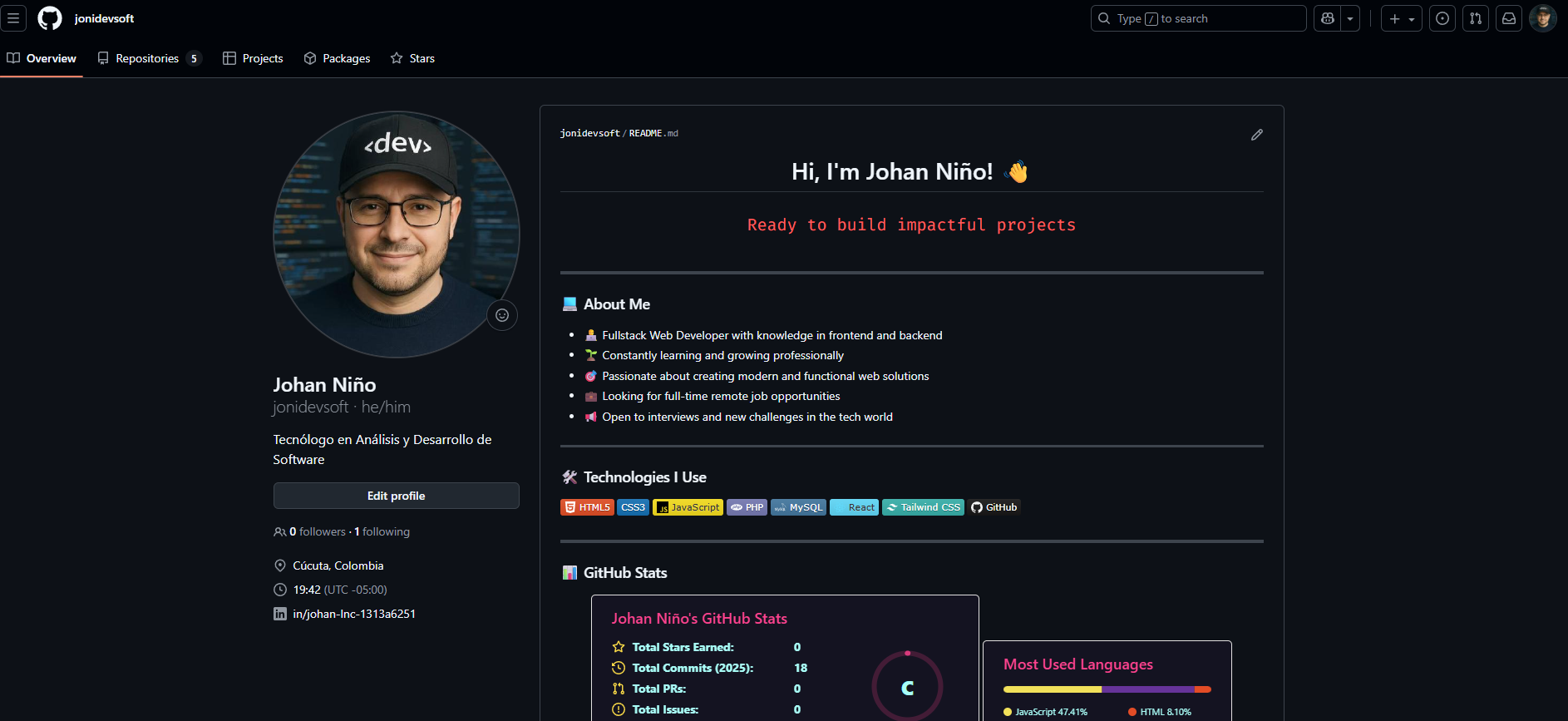
Task: Click the GitHub technology badge
Action: [x=994, y=507]
